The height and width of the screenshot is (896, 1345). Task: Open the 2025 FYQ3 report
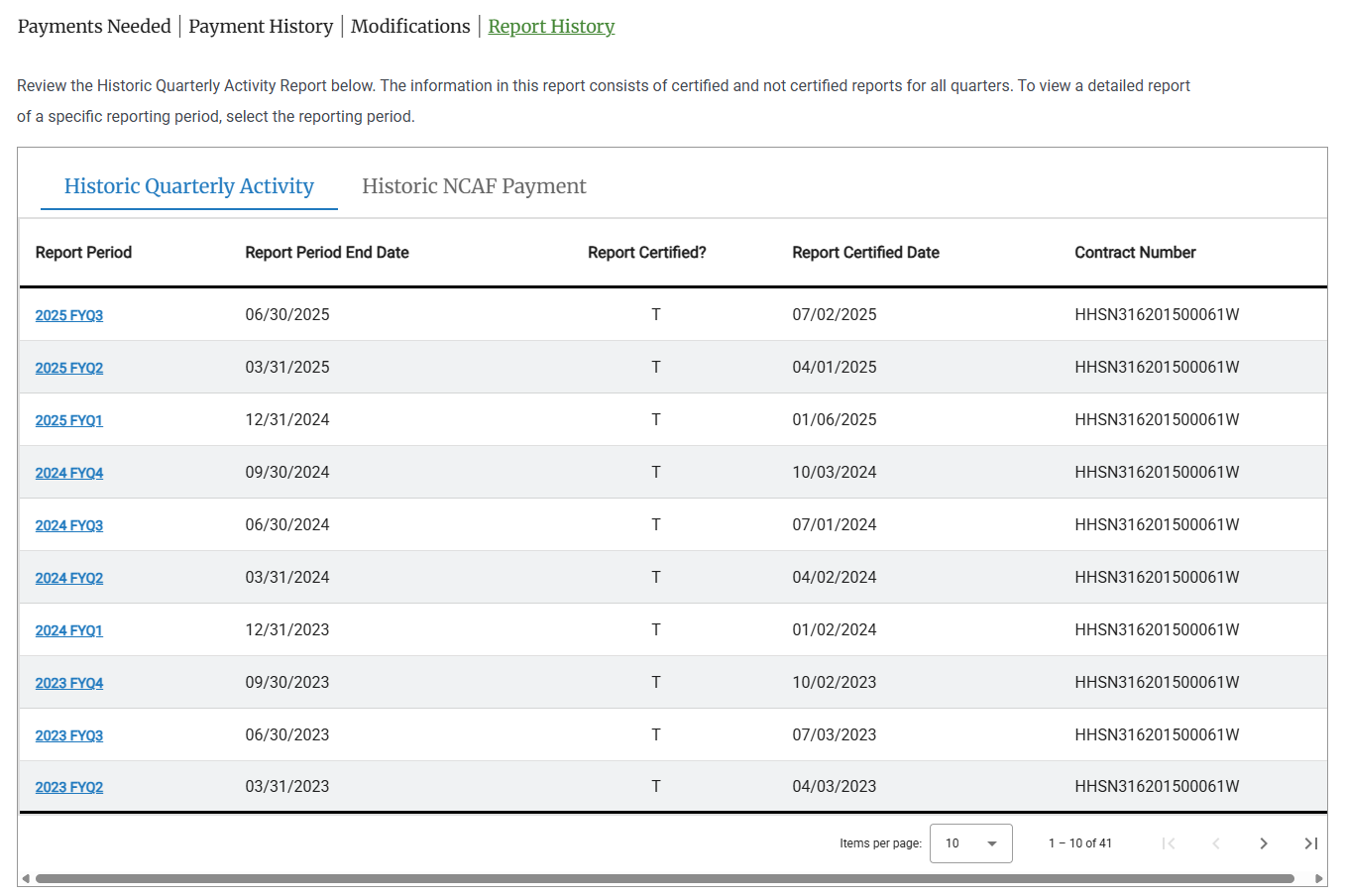[x=68, y=314]
